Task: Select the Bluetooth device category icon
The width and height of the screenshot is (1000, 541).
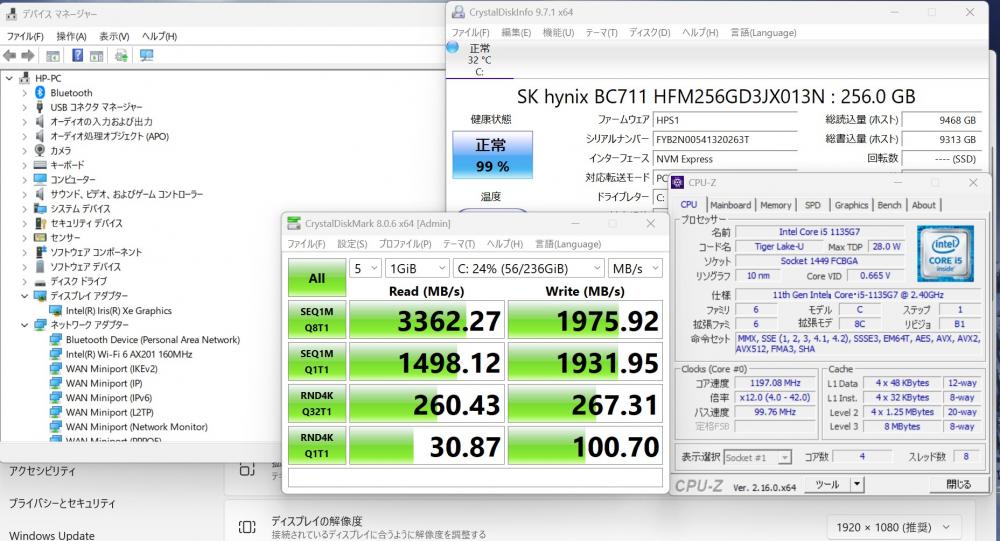Action: coord(40,93)
